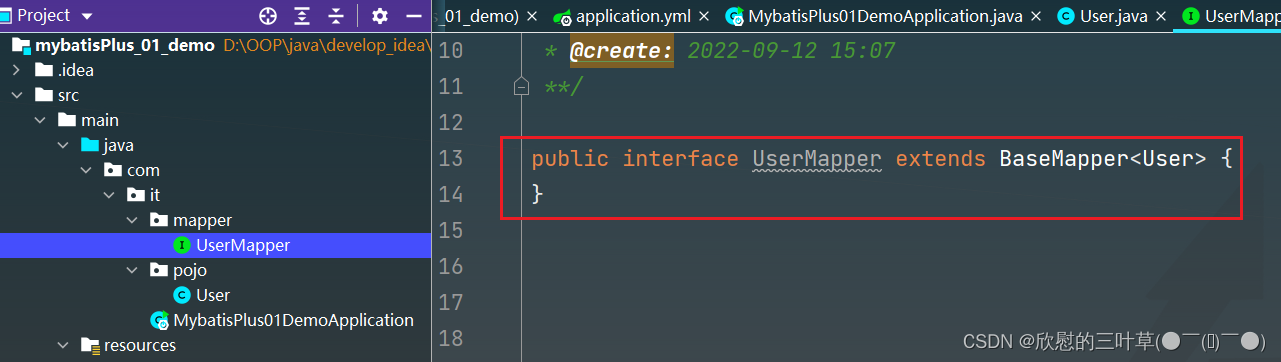Click the Expand All icon in Project panel
Viewport: 1281px width, 362px height.
302,16
